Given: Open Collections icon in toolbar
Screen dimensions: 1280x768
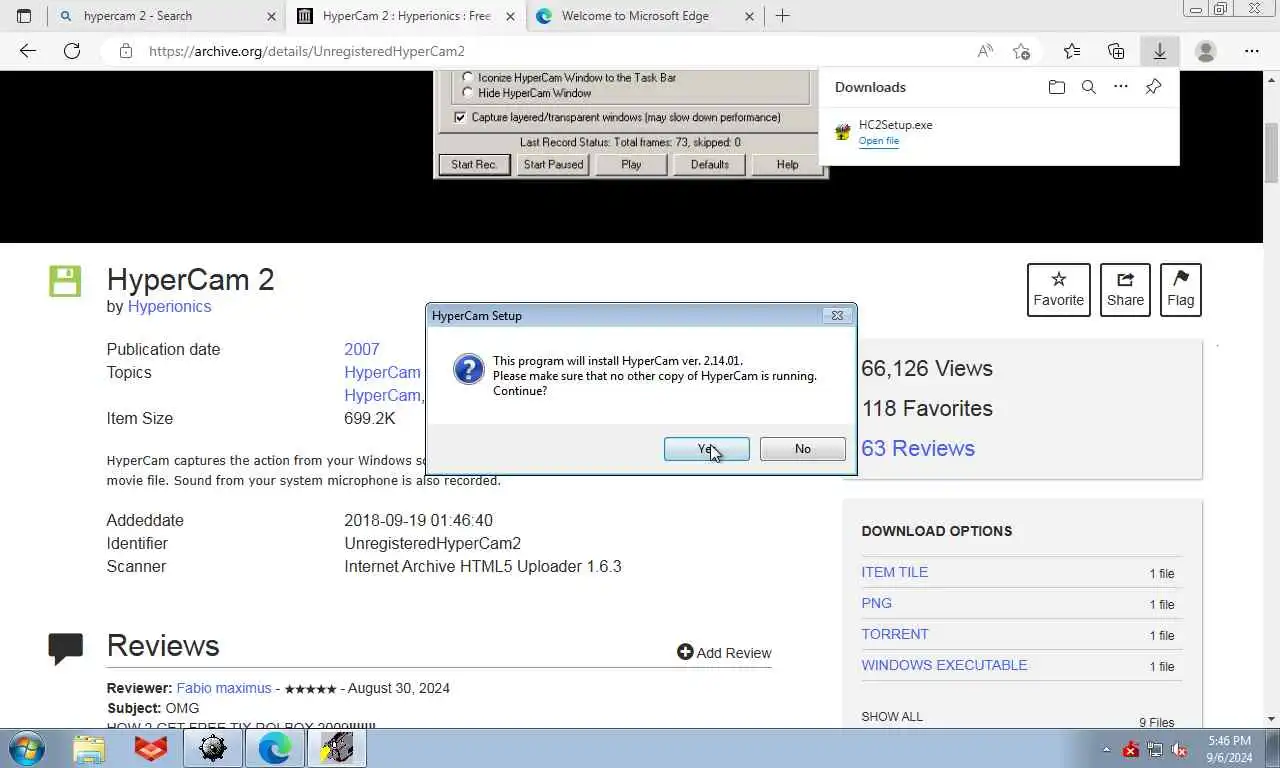Looking at the screenshot, I should 1116,51.
